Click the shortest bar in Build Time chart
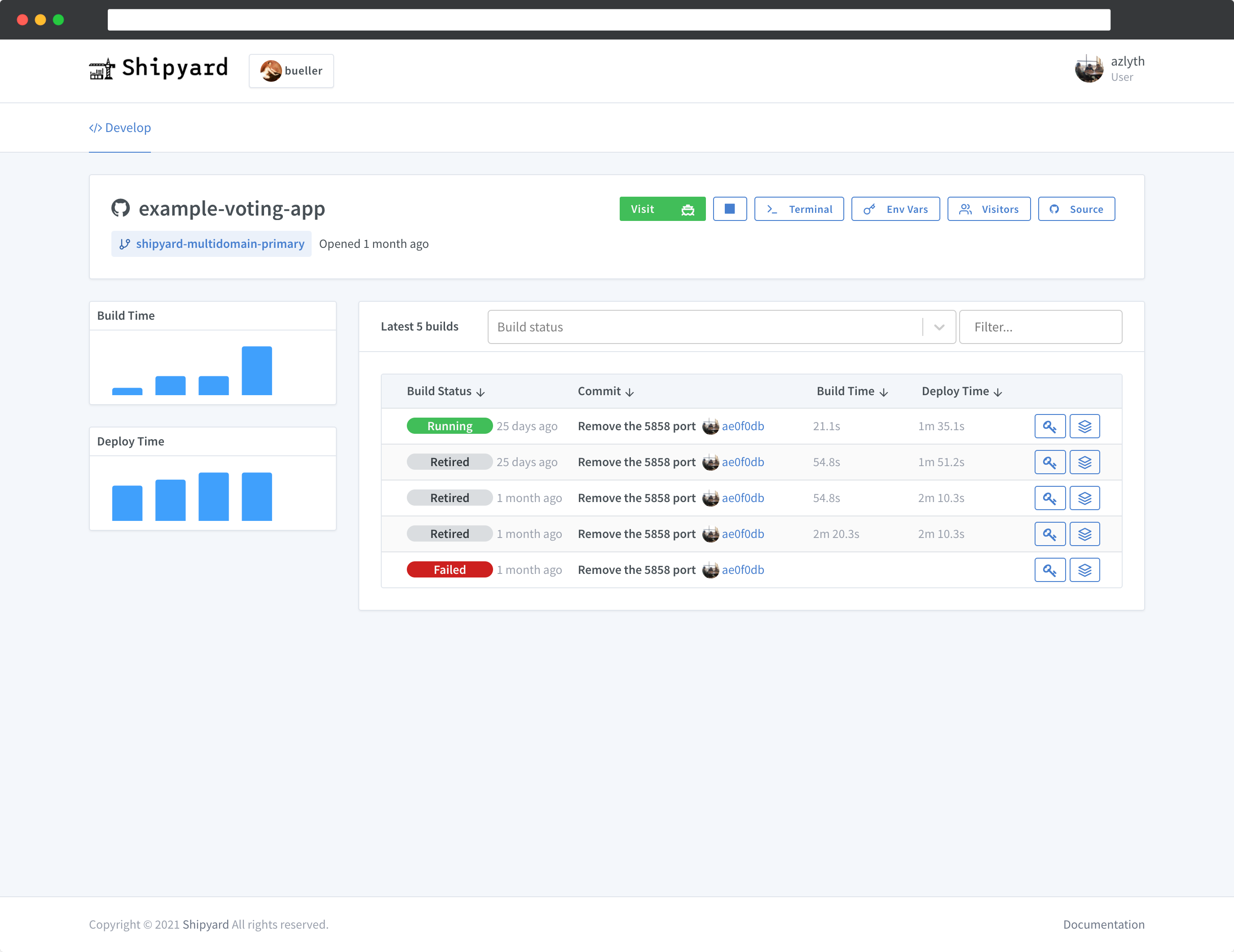The width and height of the screenshot is (1234, 952). pyautogui.click(x=127, y=392)
